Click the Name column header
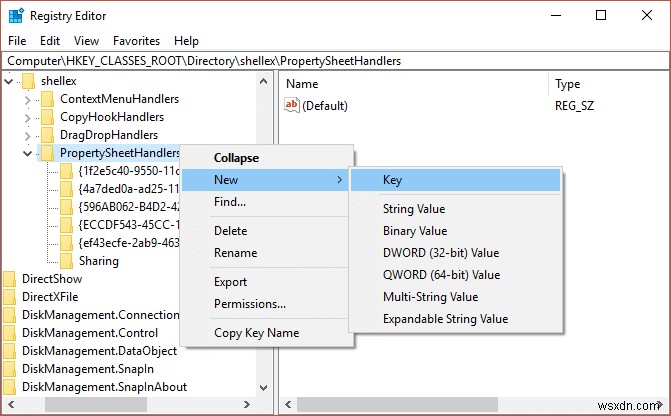The width and height of the screenshot is (671, 416). pos(302,84)
